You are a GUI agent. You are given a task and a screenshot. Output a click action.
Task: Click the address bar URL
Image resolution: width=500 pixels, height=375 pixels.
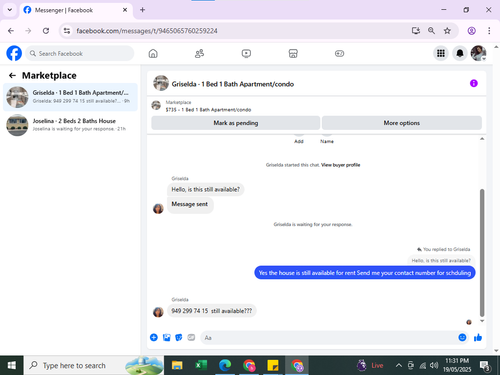point(147,31)
